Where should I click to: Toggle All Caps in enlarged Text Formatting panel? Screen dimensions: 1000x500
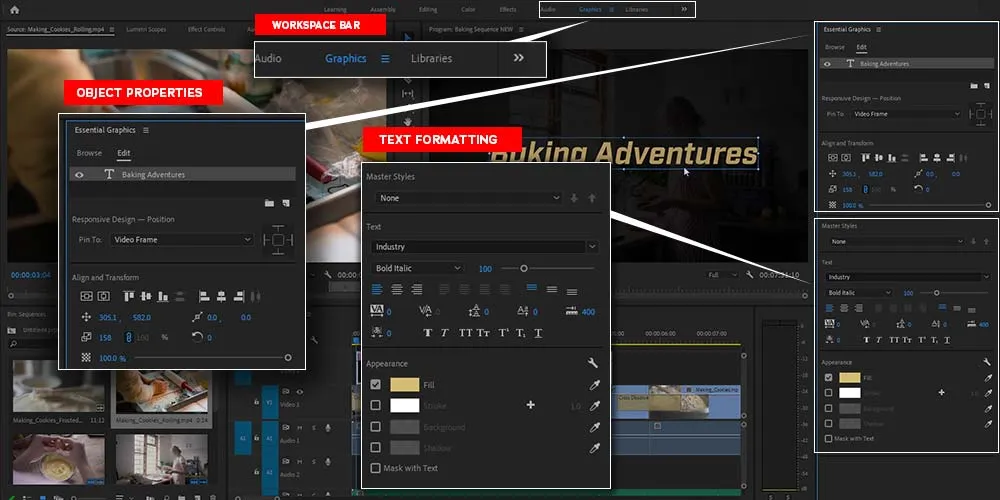[466, 333]
